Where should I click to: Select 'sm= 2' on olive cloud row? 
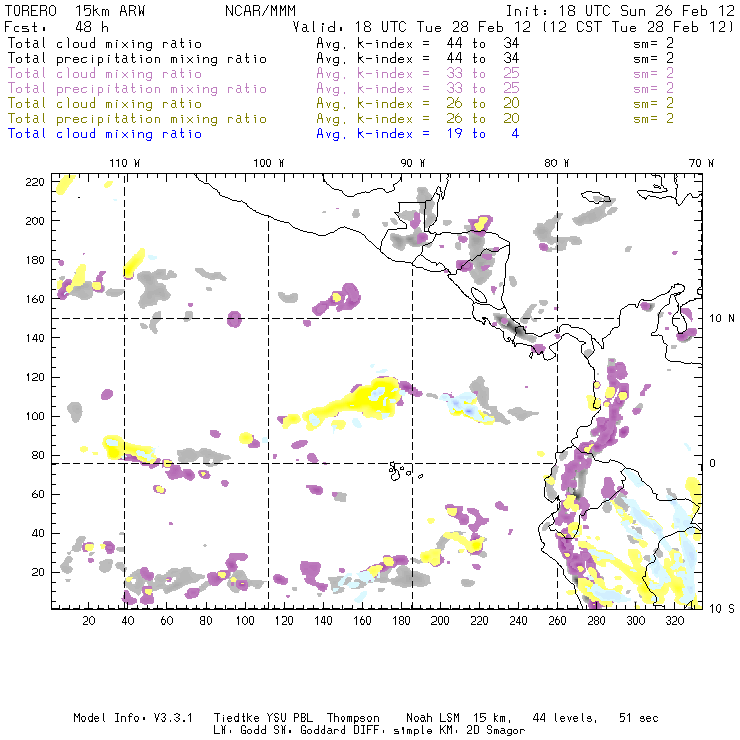coord(654,104)
